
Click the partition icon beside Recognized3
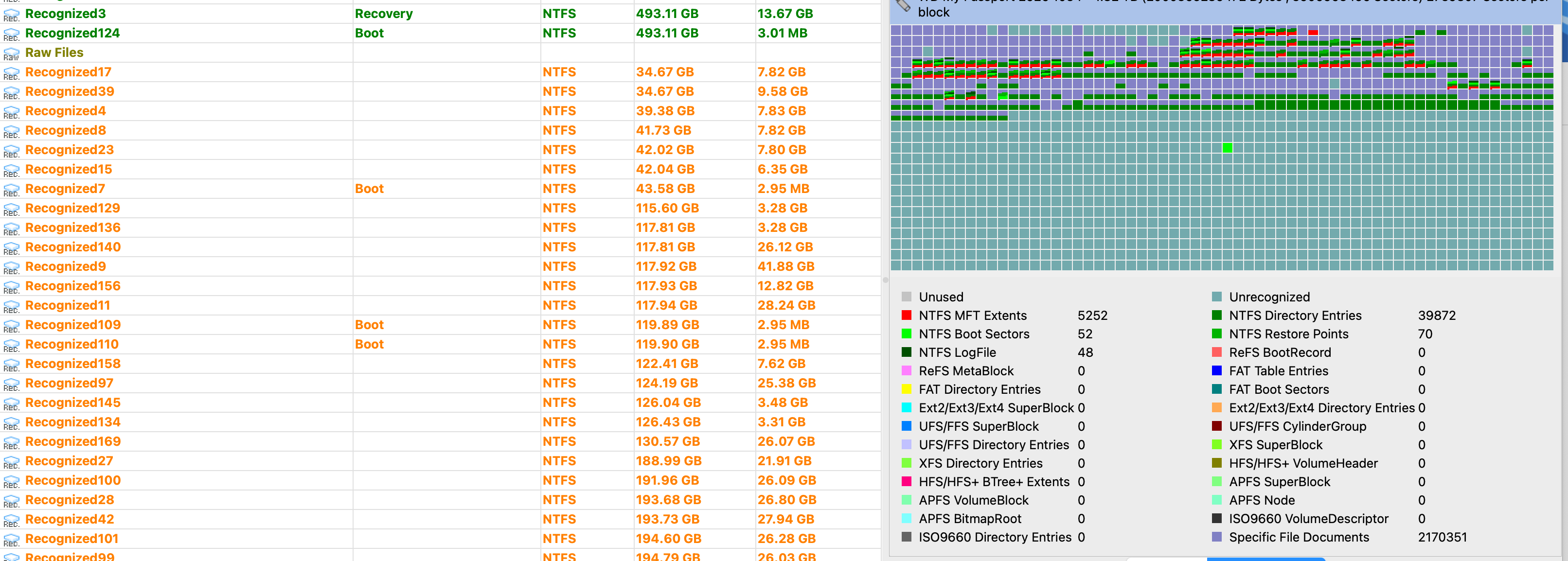point(11,14)
